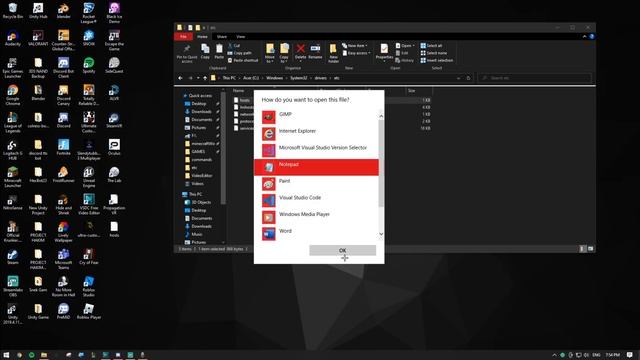Open Music under This PC

tap(196, 234)
